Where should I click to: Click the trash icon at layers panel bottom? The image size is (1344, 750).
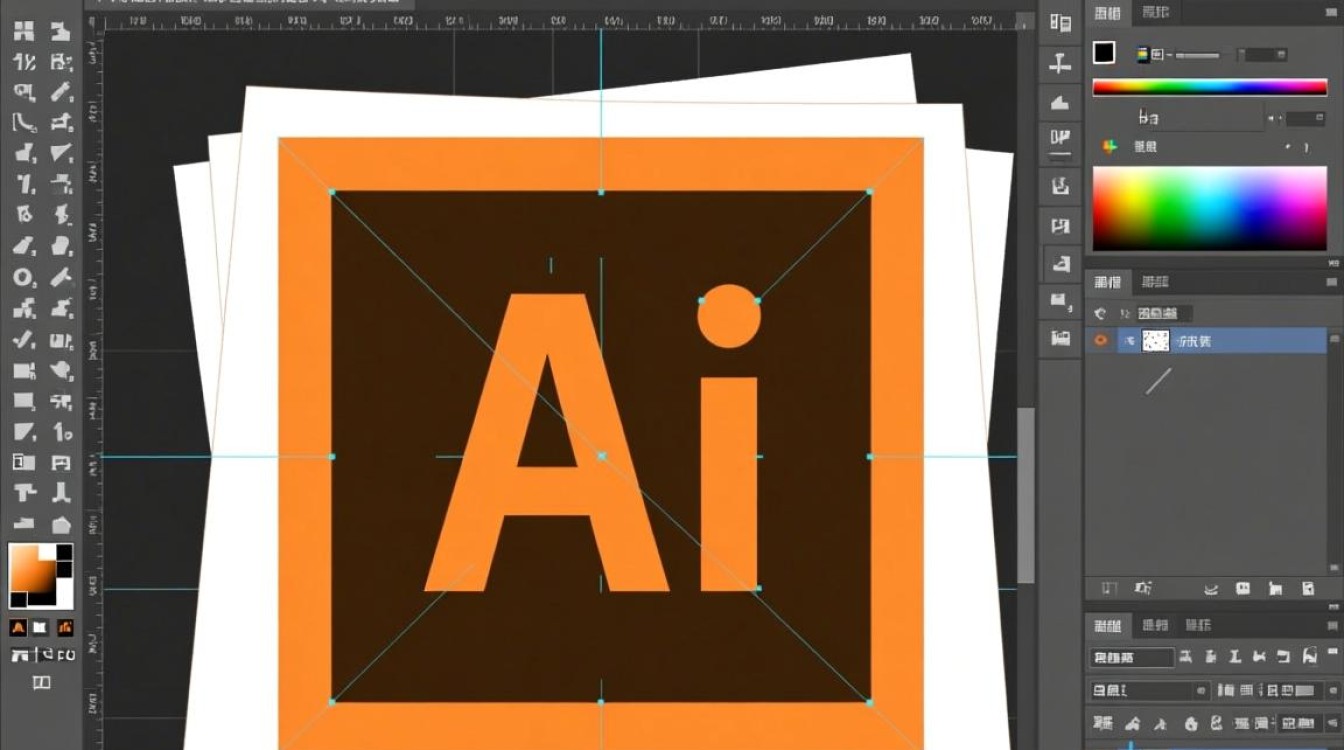tap(1307, 588)
